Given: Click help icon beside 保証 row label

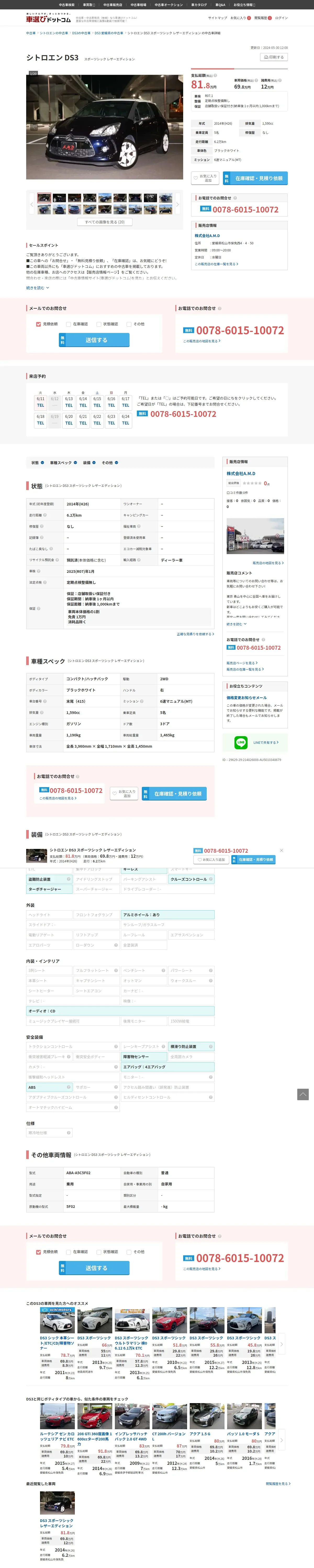Looking at the screenshot, I should (38, 608).
